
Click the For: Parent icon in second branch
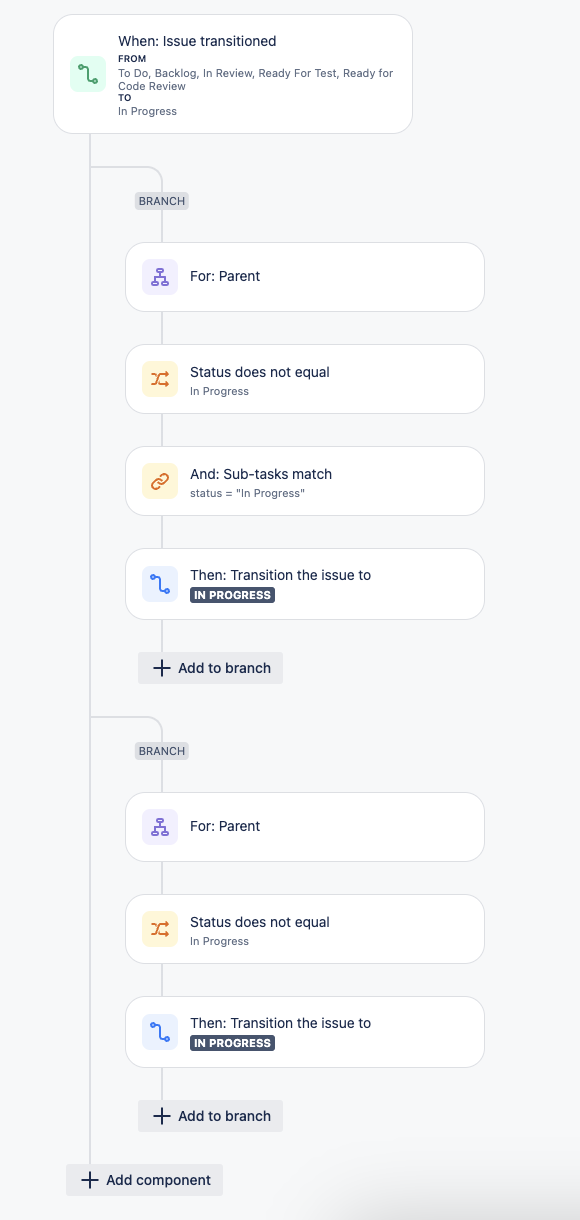[x=159, y=826]
